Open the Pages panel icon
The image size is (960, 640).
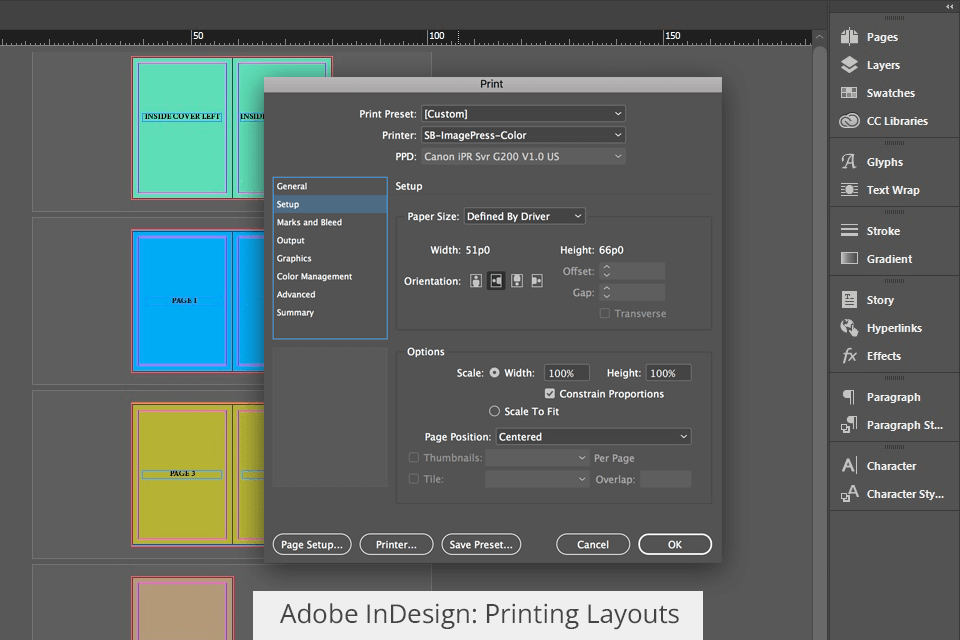pyautogui.click(x=849, y=37)
